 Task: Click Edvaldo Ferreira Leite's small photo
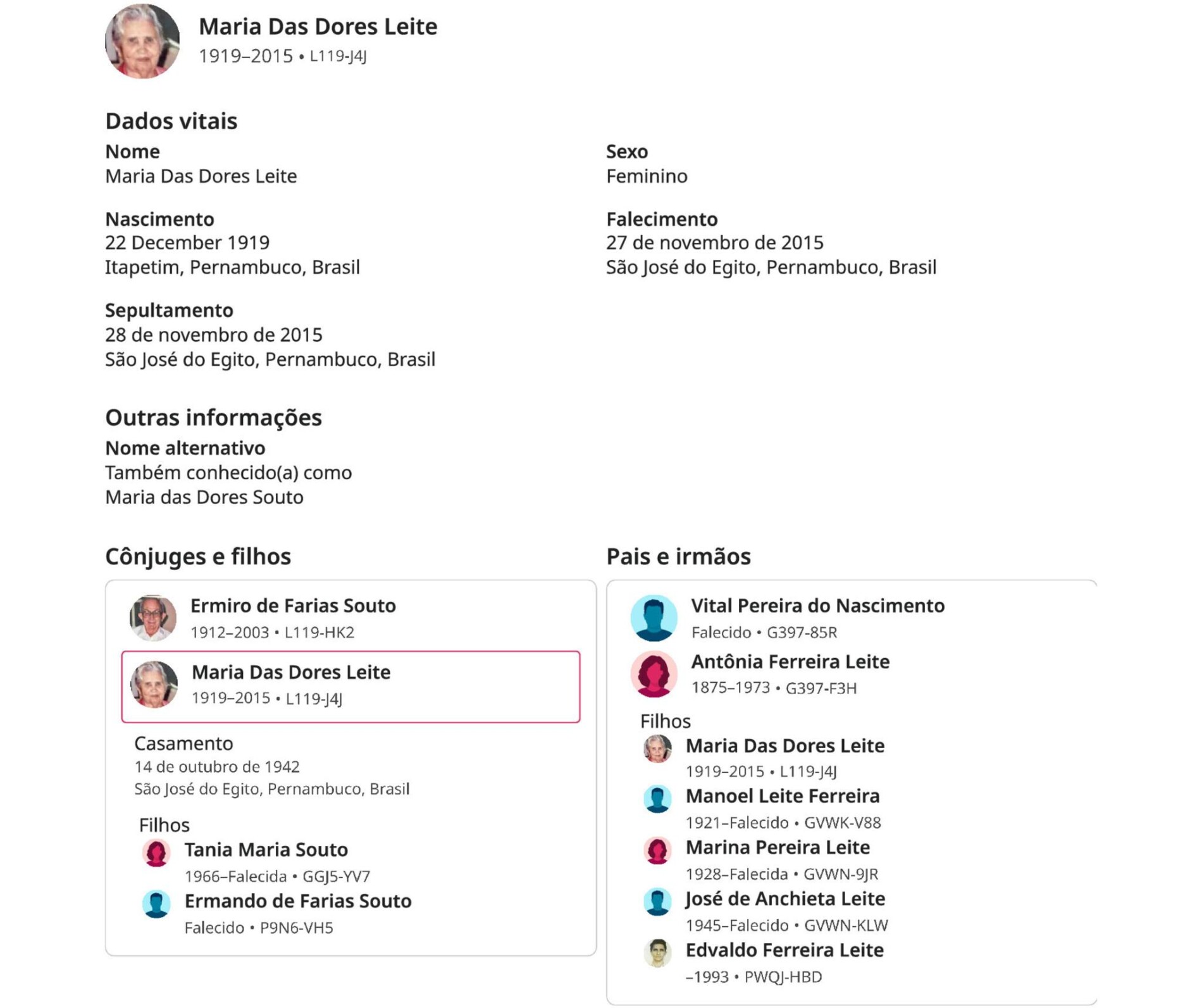click(657, 952)
